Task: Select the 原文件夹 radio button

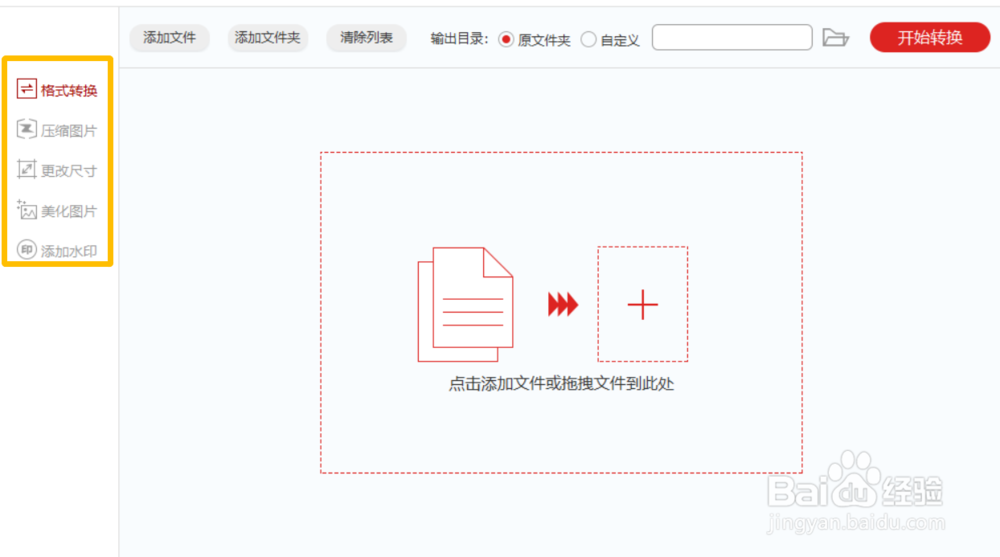Action: click(x=506, y=40)
